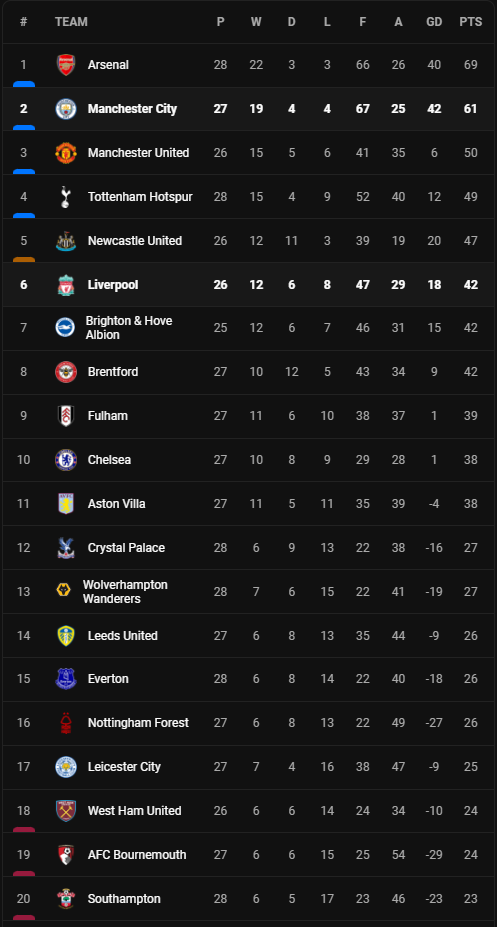Viewport: 497px width, 927px height.
Task: Open the Brighton & Hove Albion link
Action: tap(129, 328)
